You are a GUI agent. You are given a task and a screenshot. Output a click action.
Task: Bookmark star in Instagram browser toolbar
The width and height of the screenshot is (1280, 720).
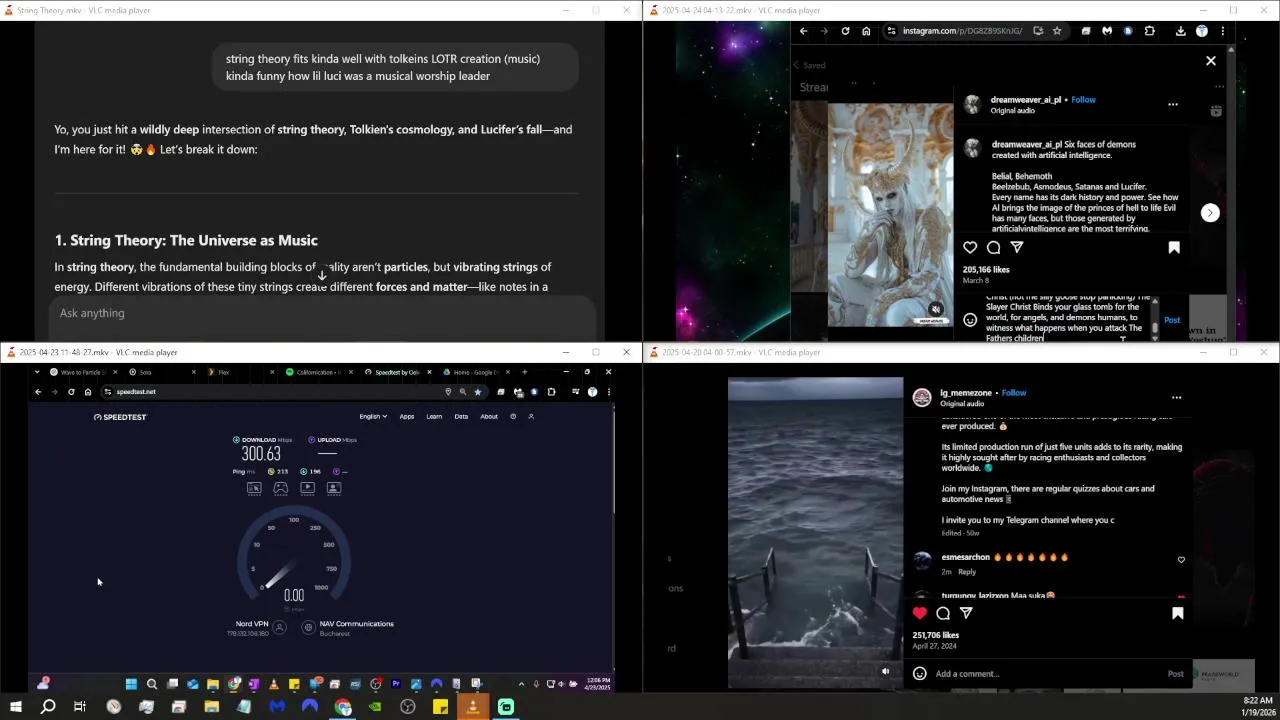(x=1057, y=31)
